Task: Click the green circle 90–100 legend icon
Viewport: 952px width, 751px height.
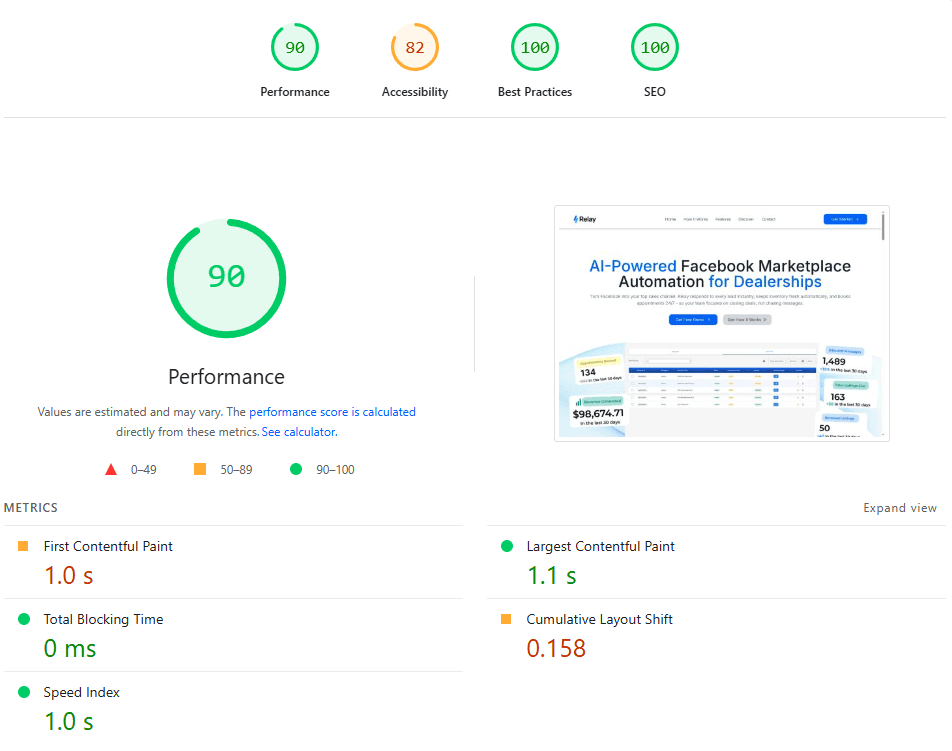Action: [296, 469]
